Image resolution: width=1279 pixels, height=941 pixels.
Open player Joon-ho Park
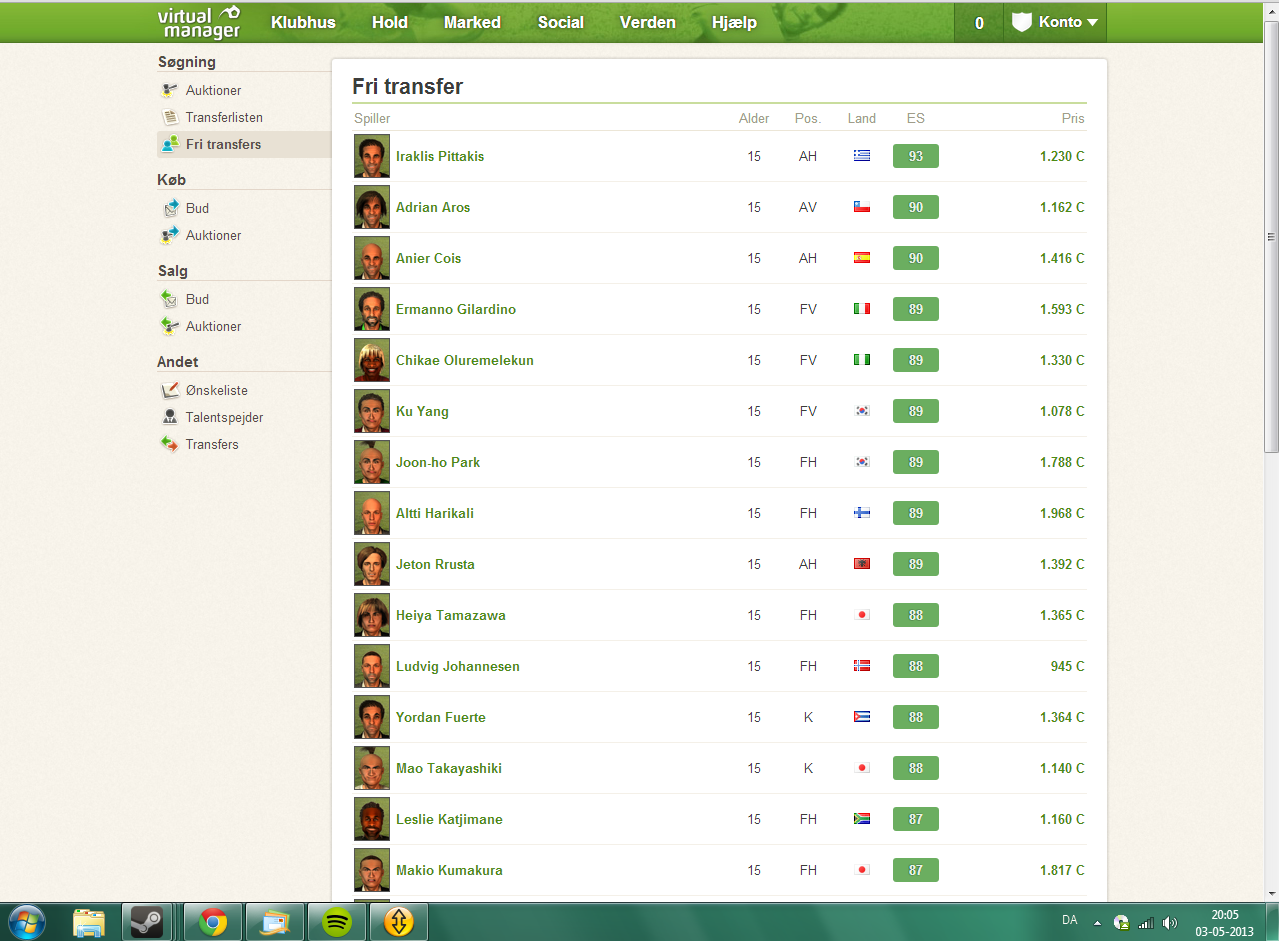tap(438, 462)
